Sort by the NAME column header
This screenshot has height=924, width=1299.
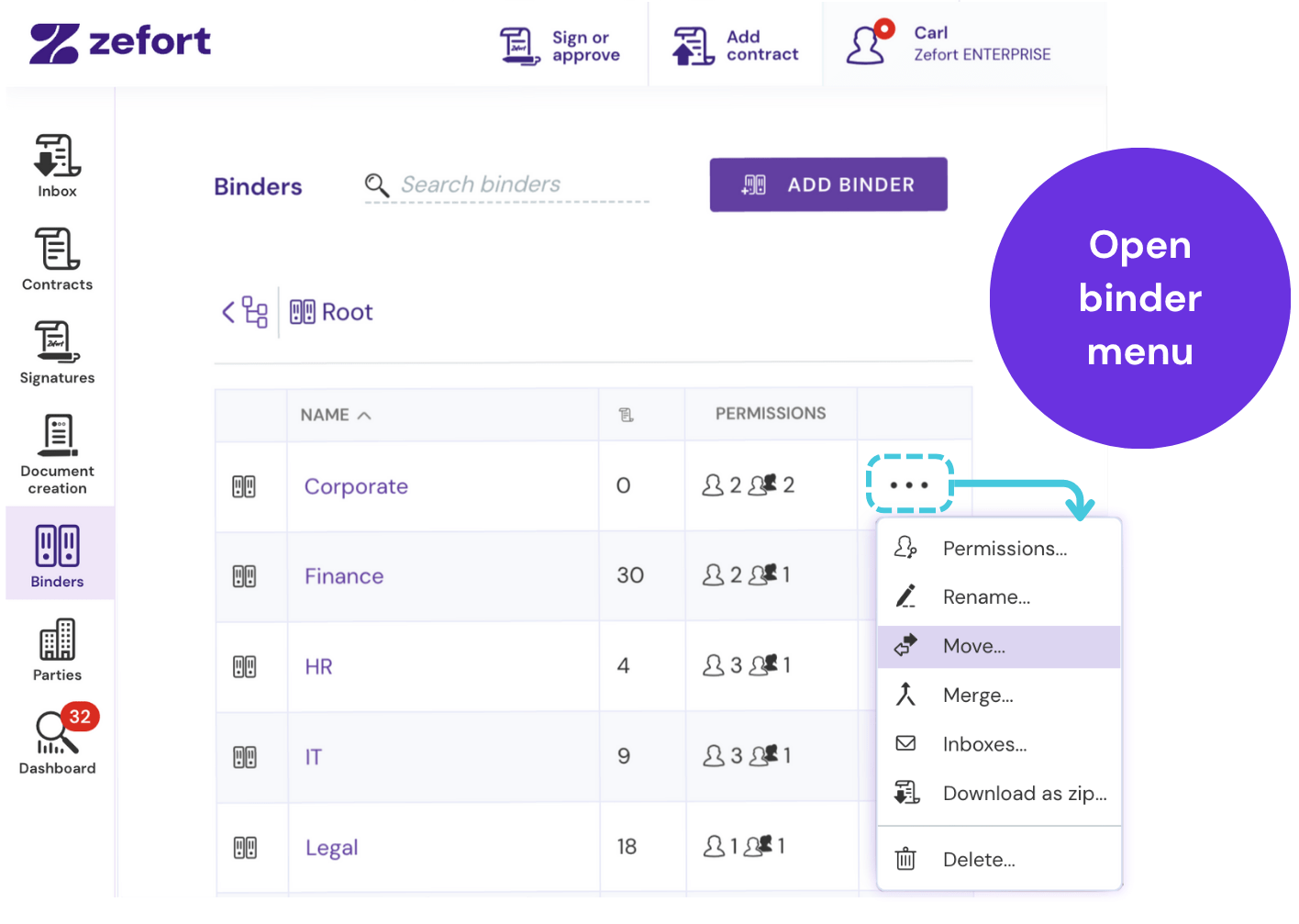(336, 415)
